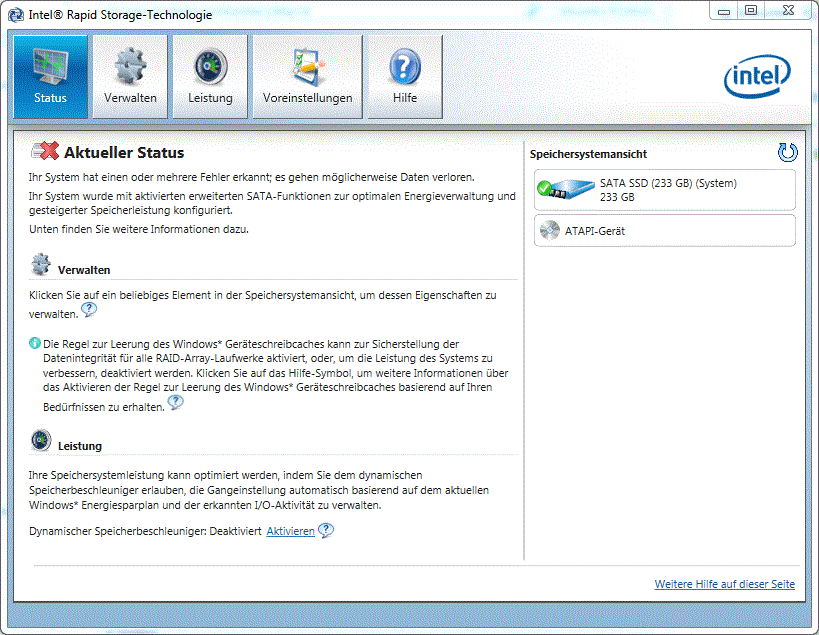Click the app icon in title bar
Image resolution: width=819 pixels, height=635 pixels.
pos(16,15)
